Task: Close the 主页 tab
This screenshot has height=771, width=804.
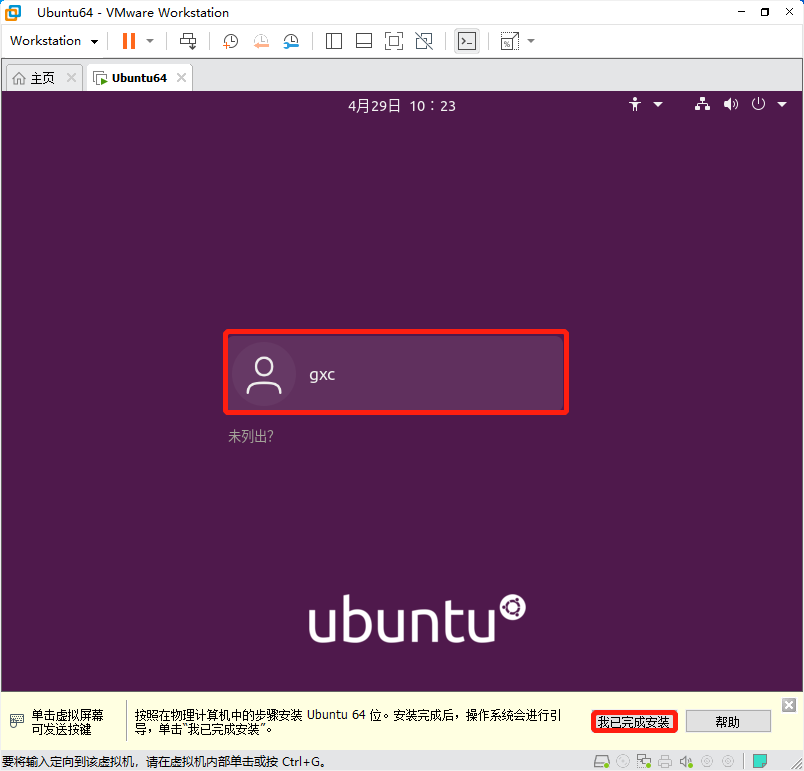Action: pos(71,78)
